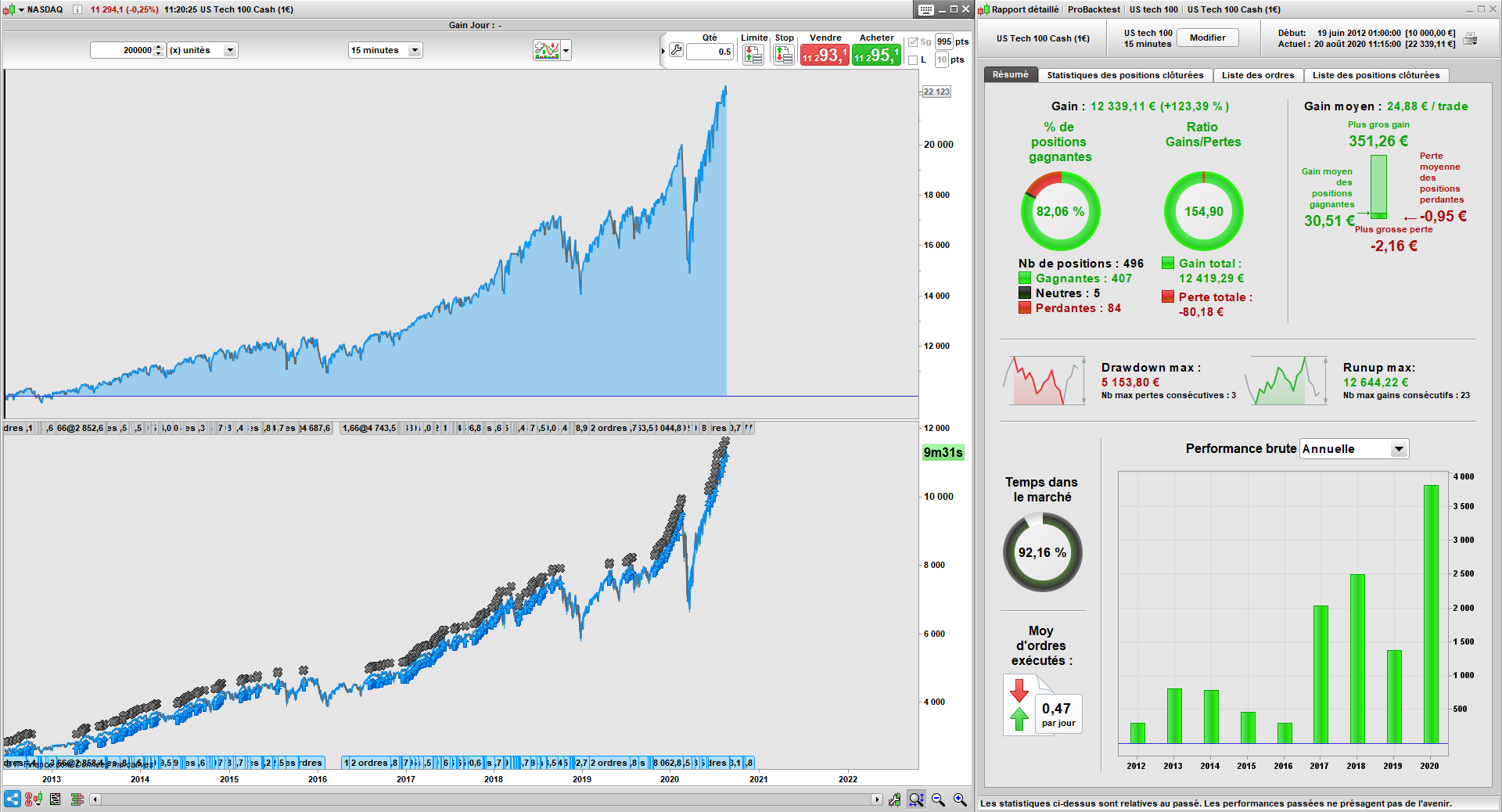Viewport: 1502px width, 812px height.
Task: Click the 154,90 ratio donut chart
Action: click(x=1203, y=211)
